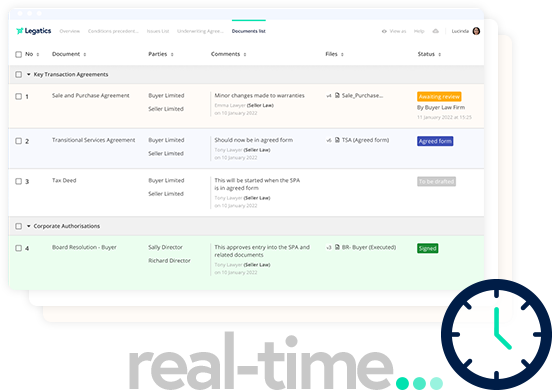
Task: Open the BR- Buyer (Executed) file icon
Action: pos(337,247)
